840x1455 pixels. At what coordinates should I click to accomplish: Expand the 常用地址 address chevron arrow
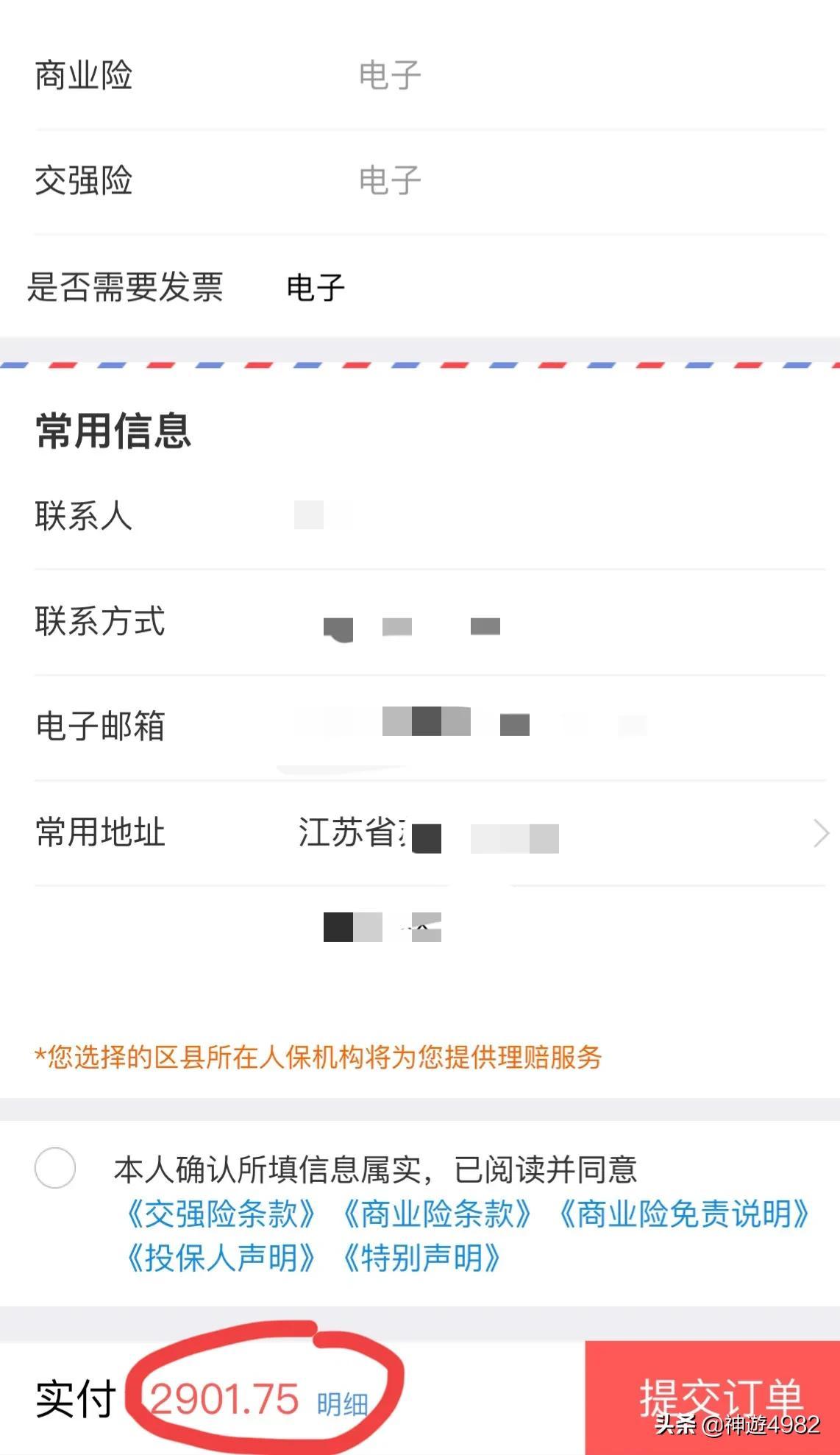pos(821,833)
